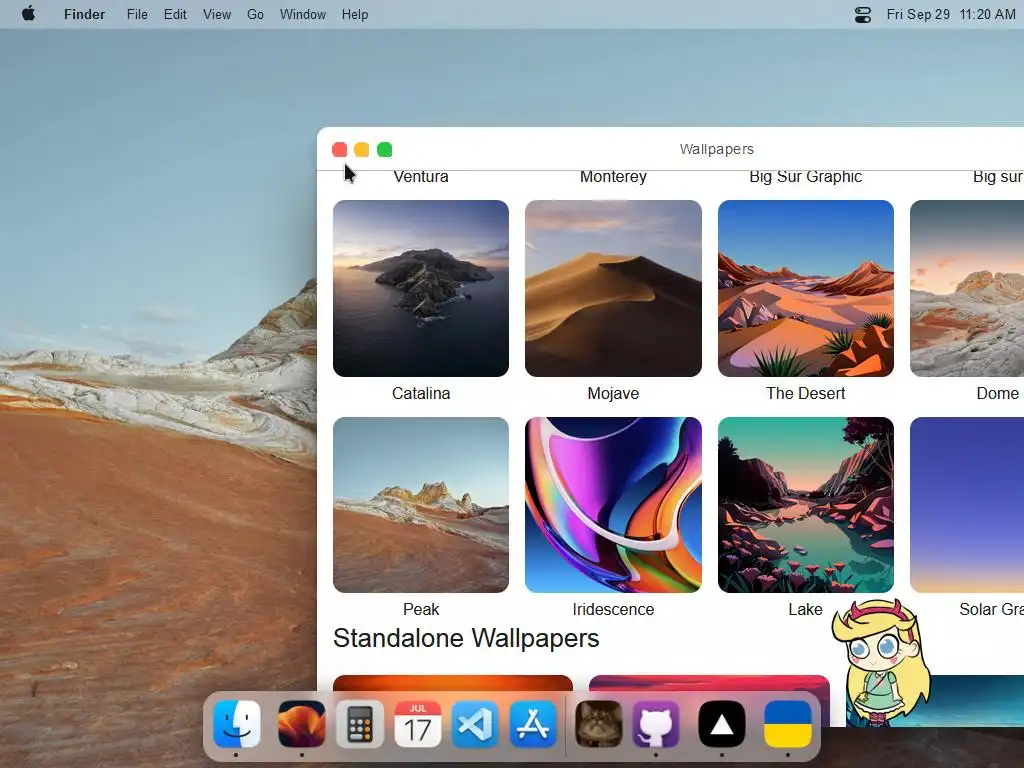Click the Peak label text
Screen dimensions: 1024x768
[421, 609]
